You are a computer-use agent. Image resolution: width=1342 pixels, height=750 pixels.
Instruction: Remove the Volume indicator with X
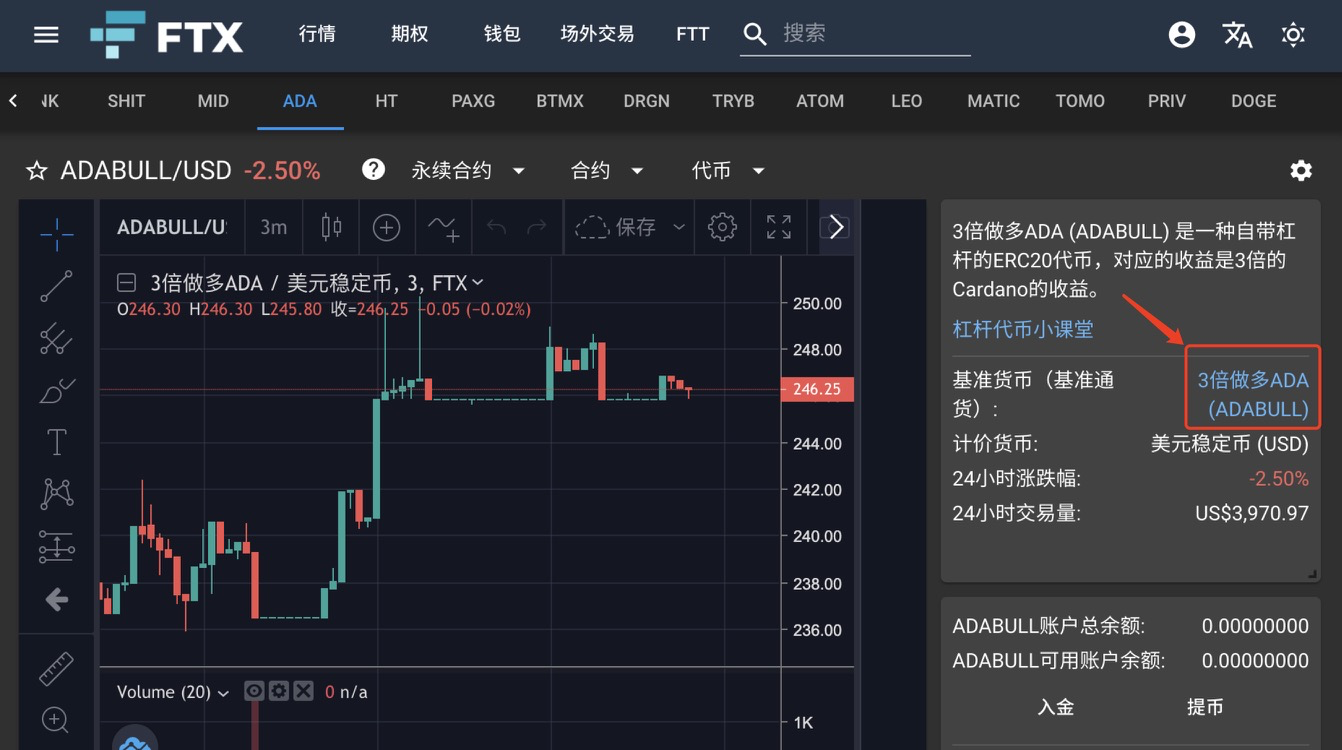coord(304,691)
